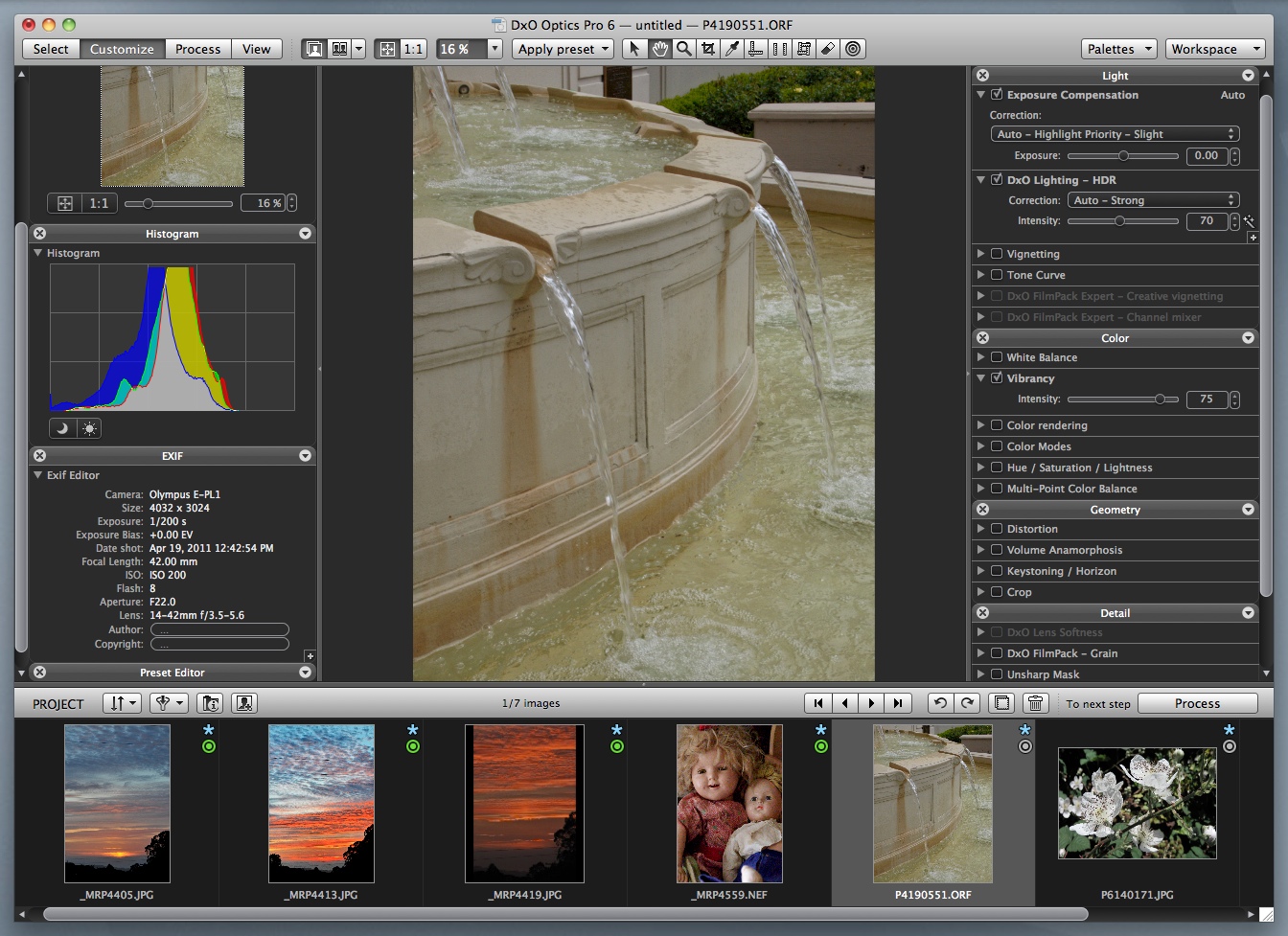Select the dust removal eraser tool
The height and width of the screenshot is (936, 1288).
tap(828, 49)
